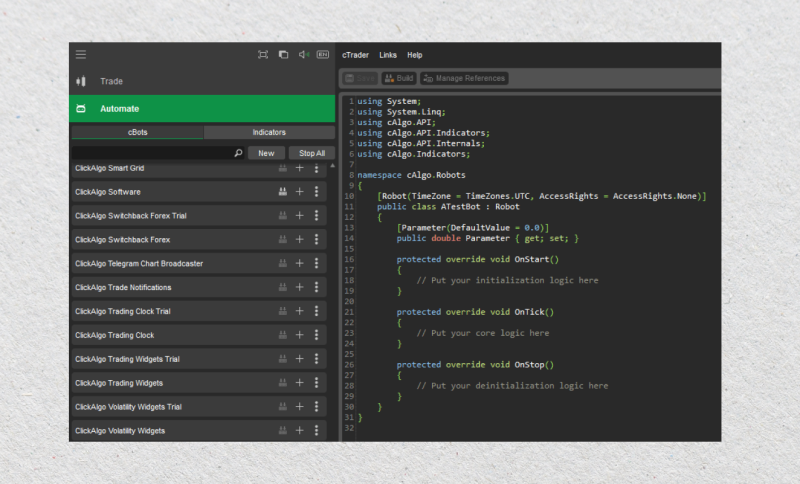The image size is (800, 484).
Task: Select ClickAlgo Trading Widgets Trial
Action: [199, 359]
